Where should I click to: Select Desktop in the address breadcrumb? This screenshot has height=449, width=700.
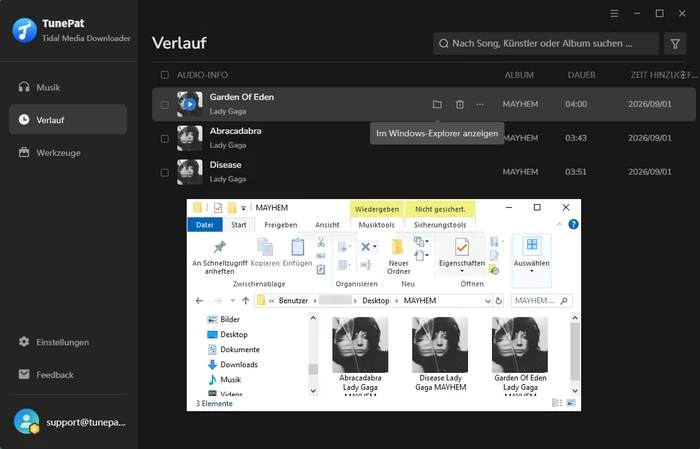(376, 301)
